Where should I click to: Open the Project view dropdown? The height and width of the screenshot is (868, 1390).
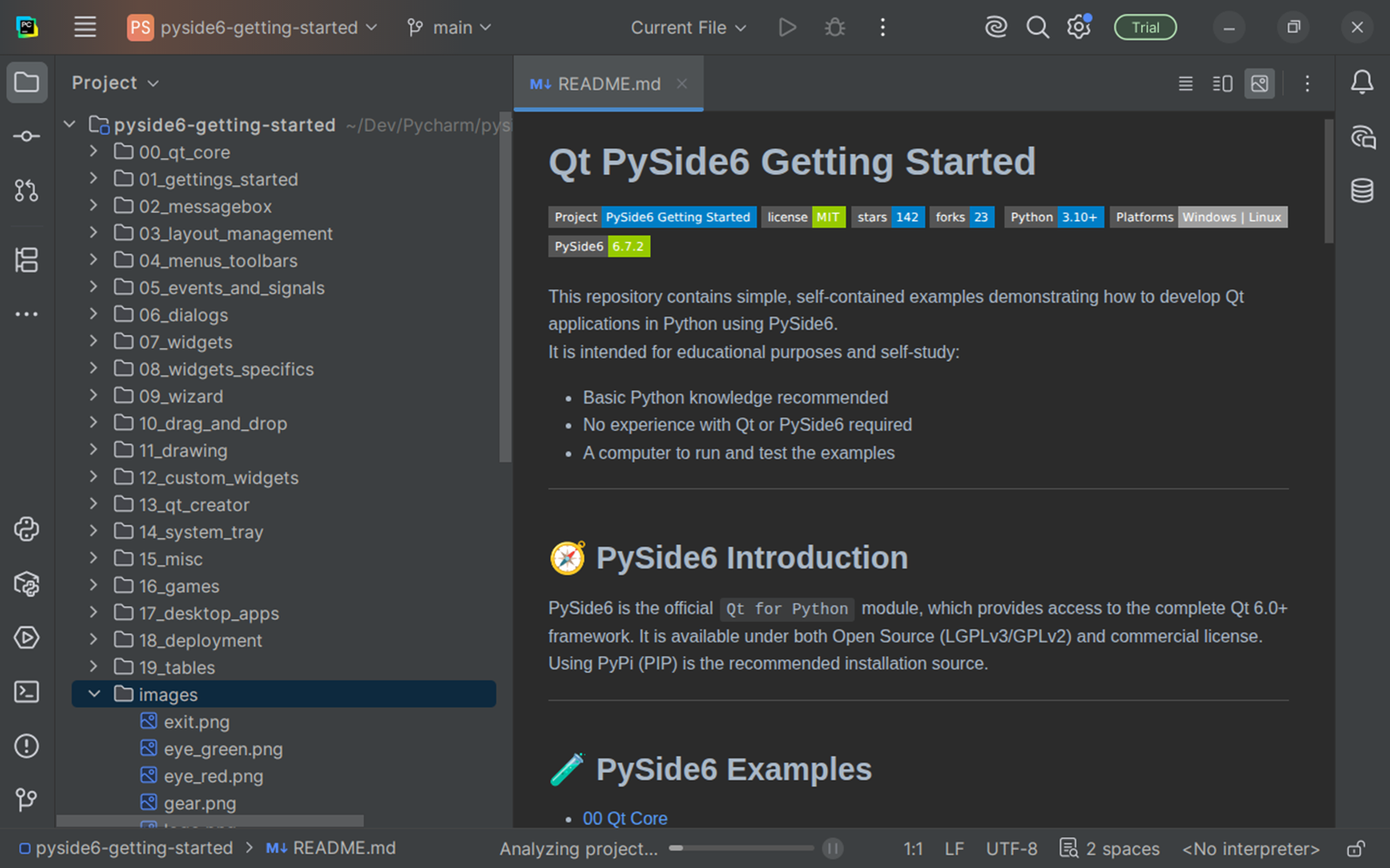pyautogui.click(x=115, y=83)
